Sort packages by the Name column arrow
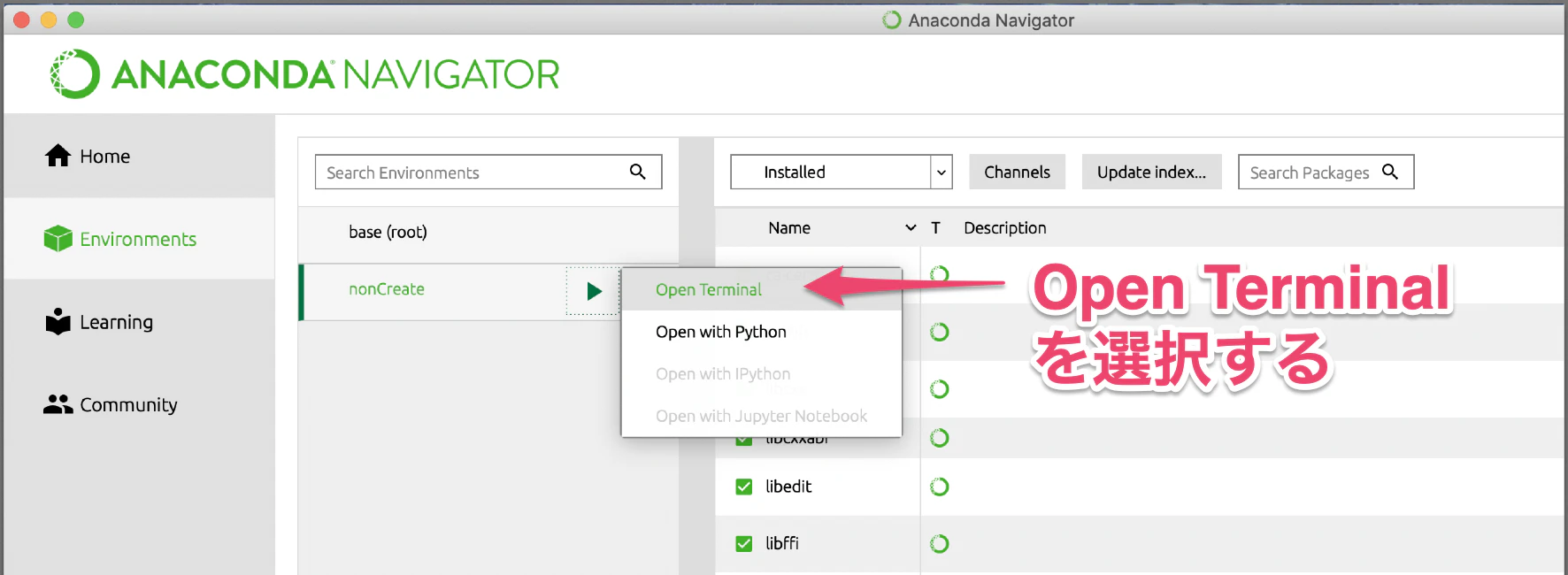The image size is (1568, 575). point(911,228)
